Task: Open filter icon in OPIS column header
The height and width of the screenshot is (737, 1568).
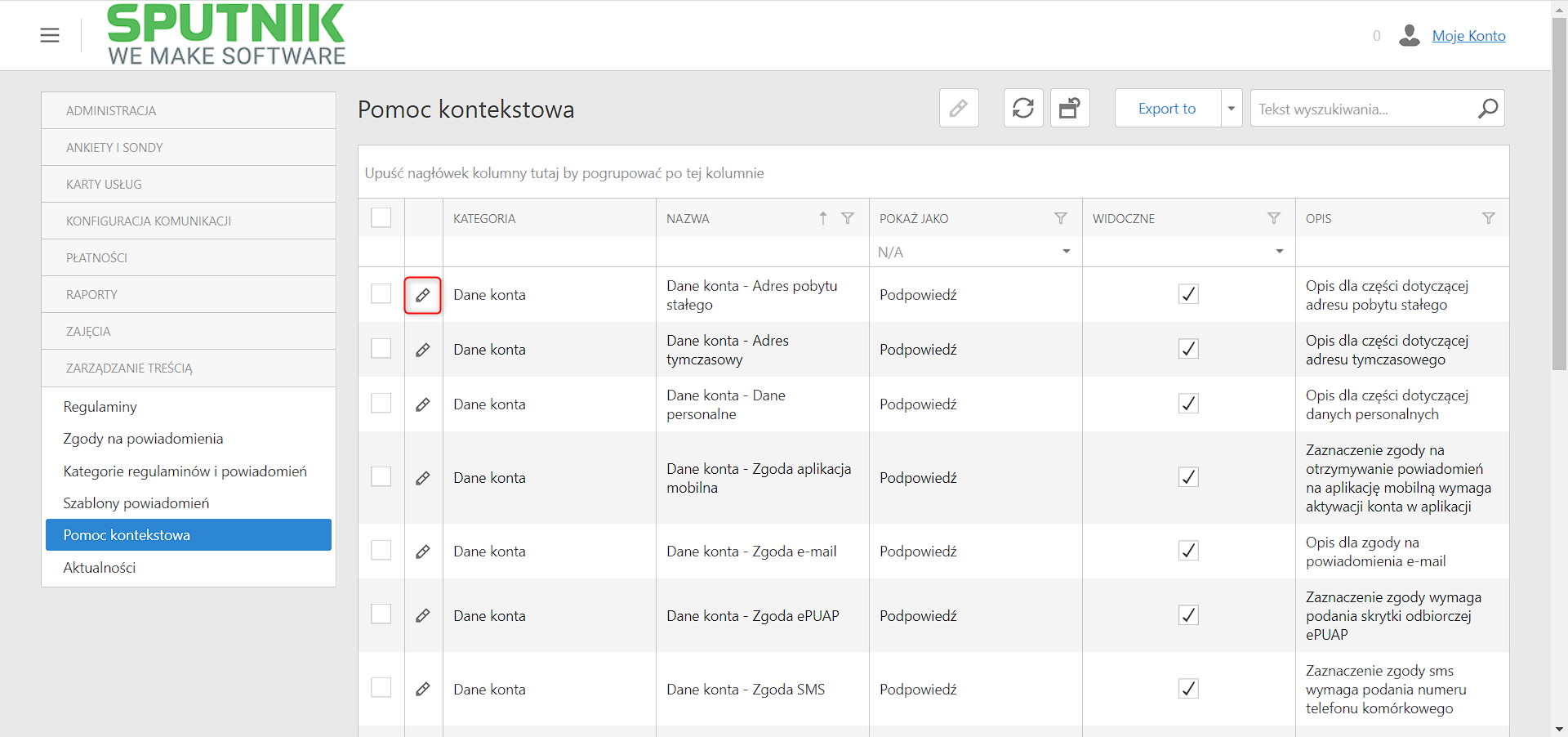Action: pyautogui.click(x=1489, y=218)
